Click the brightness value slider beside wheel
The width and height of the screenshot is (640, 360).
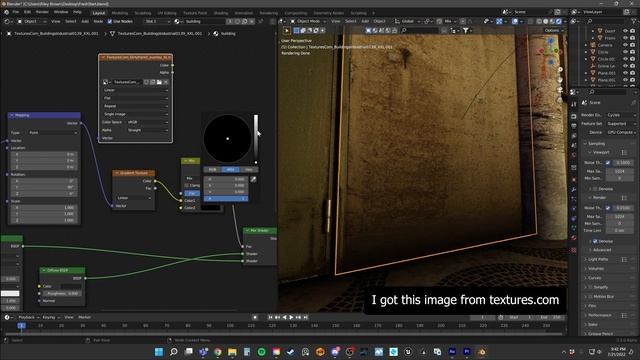[x=256, y=139]
